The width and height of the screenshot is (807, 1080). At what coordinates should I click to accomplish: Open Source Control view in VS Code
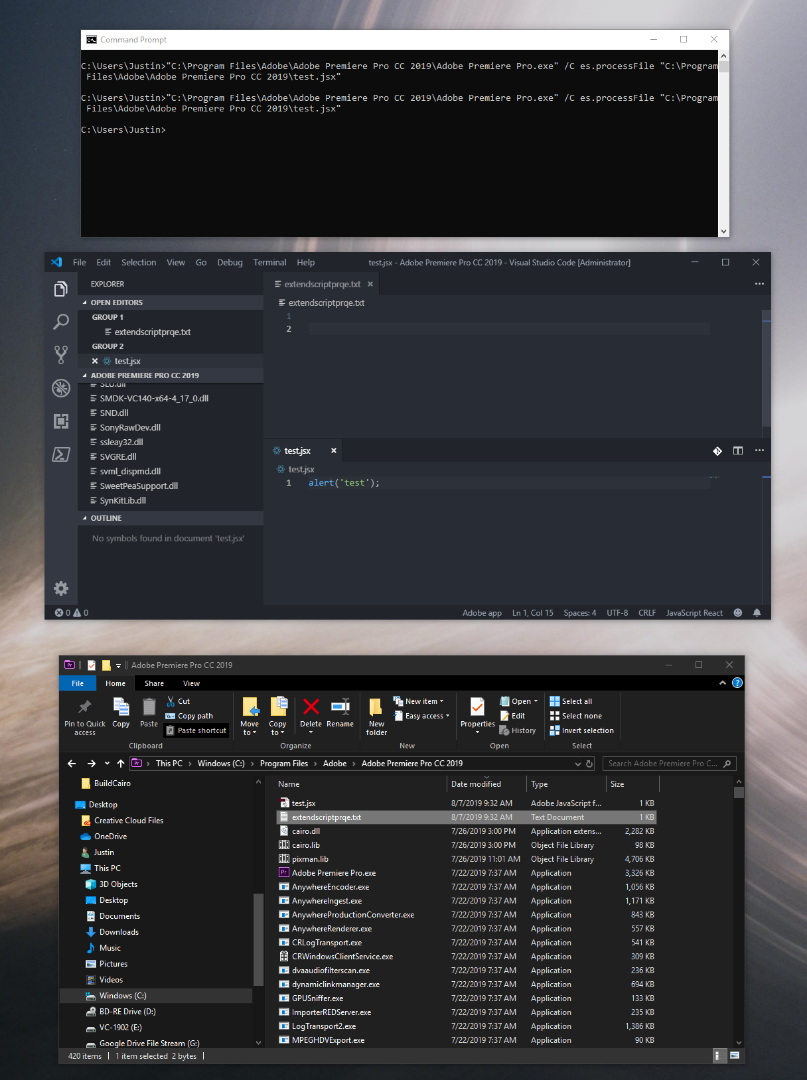[x=61, y=355]
